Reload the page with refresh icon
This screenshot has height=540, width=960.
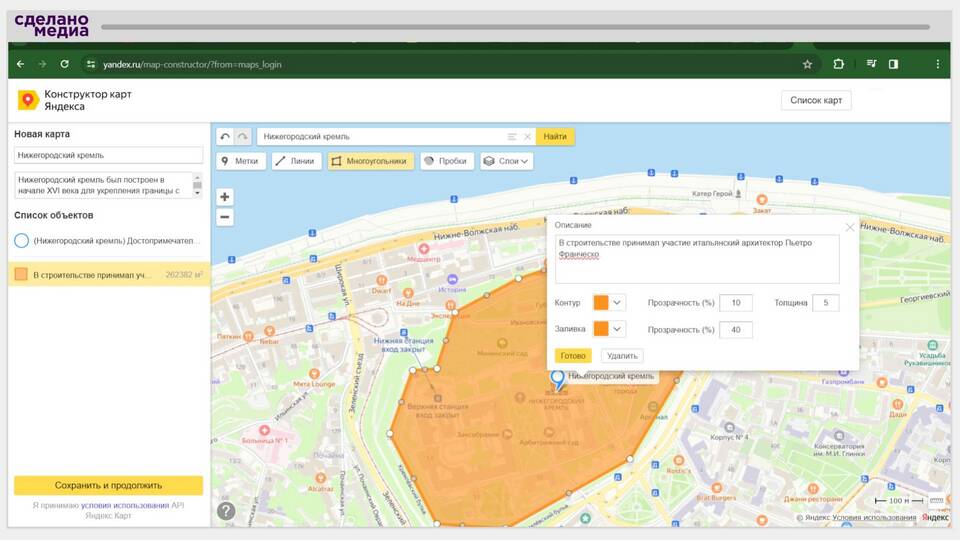click(x=64, y=64)
